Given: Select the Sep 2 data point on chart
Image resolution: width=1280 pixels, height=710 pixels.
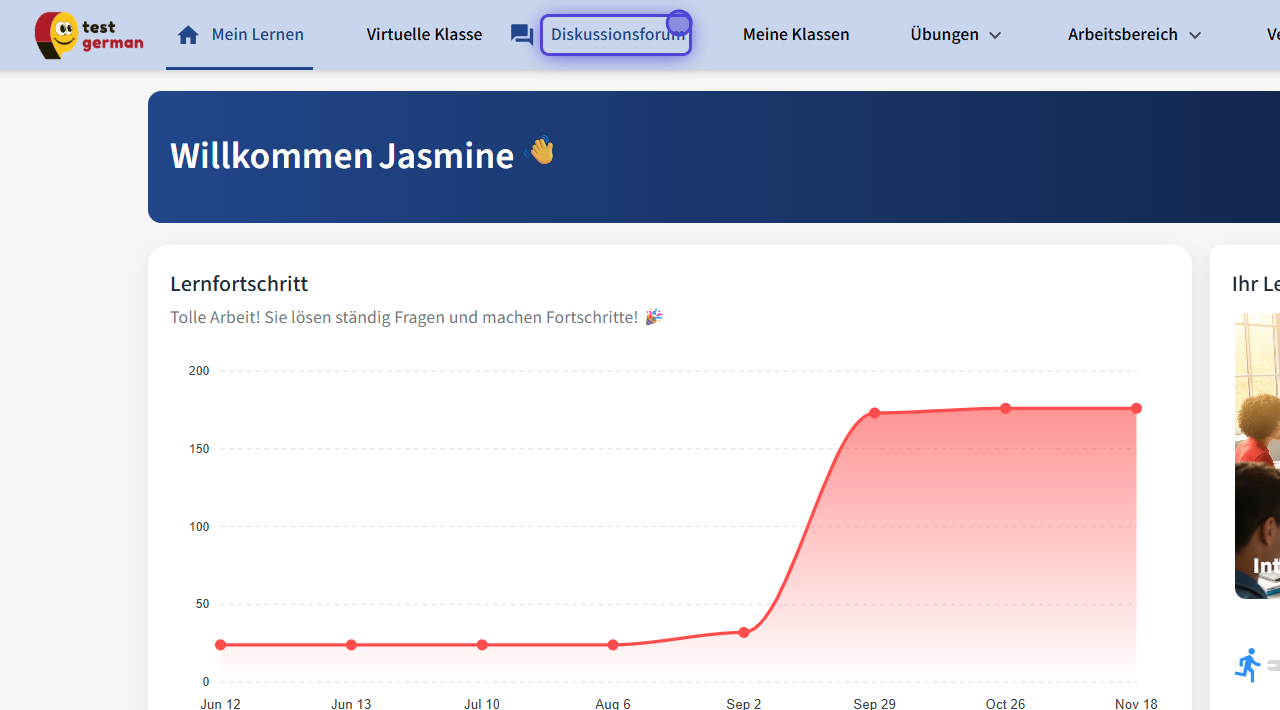Looking at the screenshot, I should (x=744, y=632).
